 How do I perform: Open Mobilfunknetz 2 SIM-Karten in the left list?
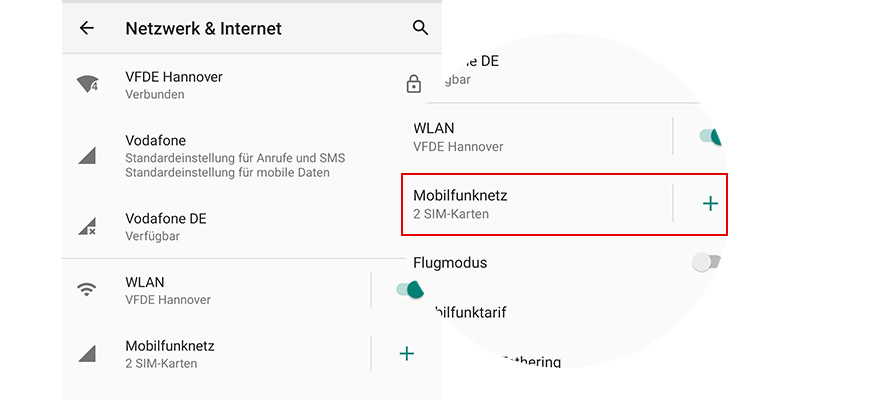(170, 353)
